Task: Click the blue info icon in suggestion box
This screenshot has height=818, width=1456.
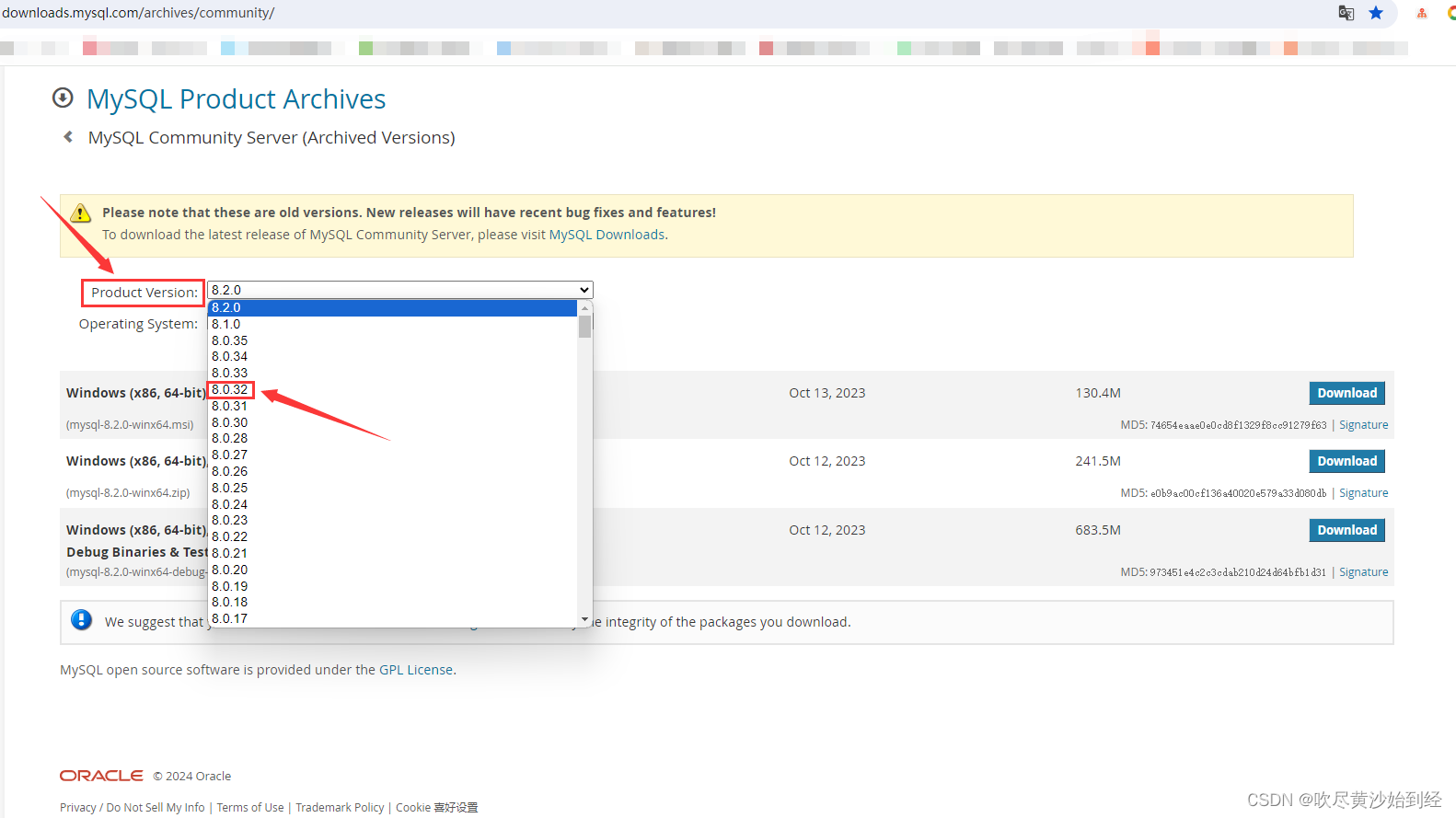Action: (82, 620)
